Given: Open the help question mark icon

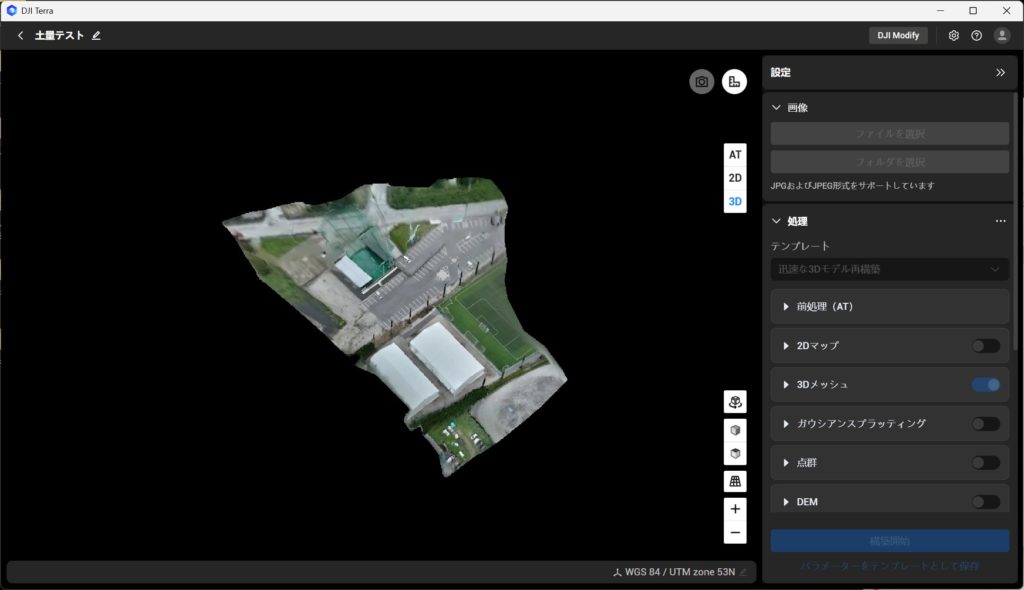Looking at the screenshot, I should point(977,36).
